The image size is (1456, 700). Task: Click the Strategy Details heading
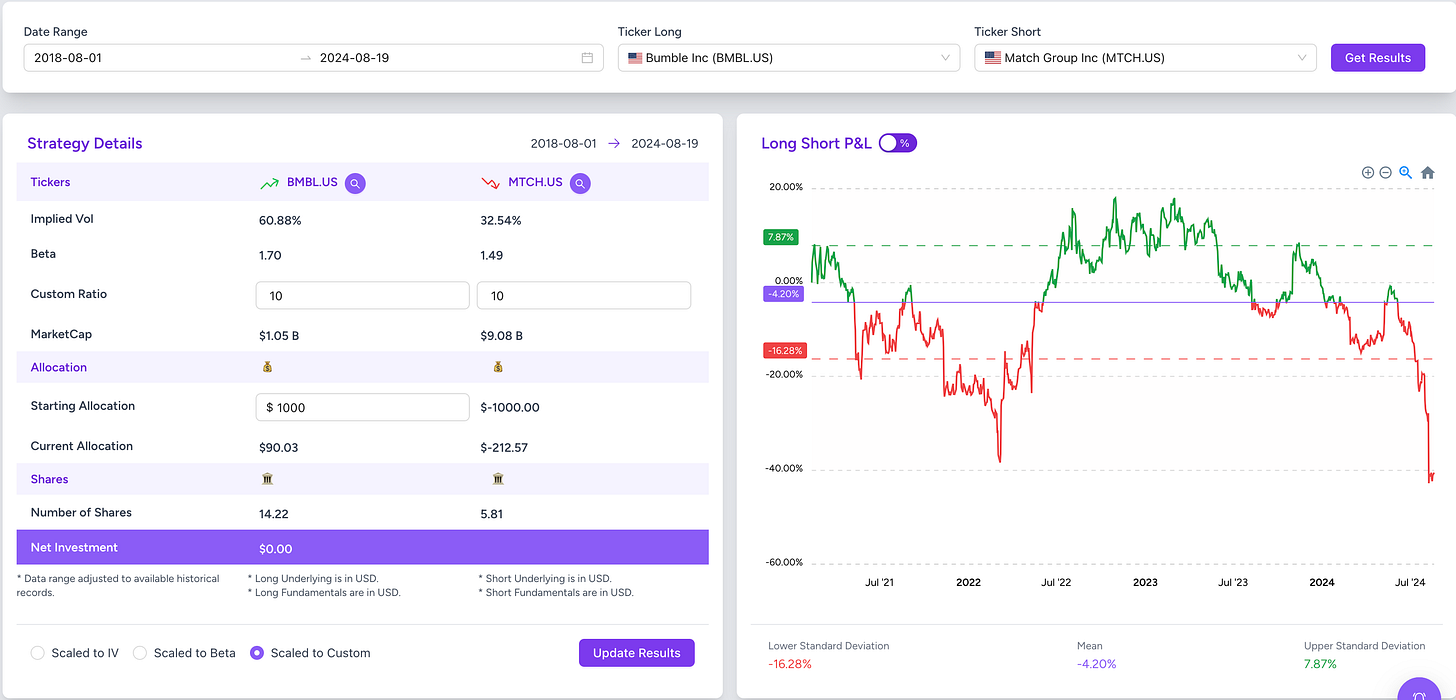pyautogui.click(x=85, y=143)
